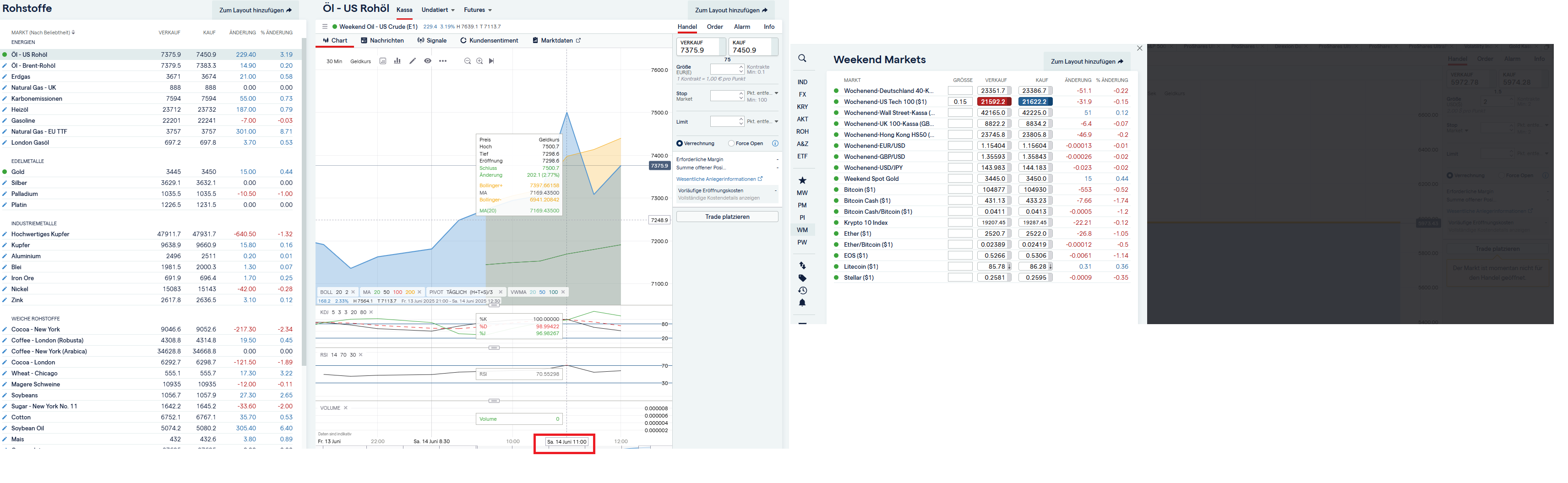Open the Futures dropdown
The width and height of the screenshot is (1568, 483).
click(x=478, y=10)
